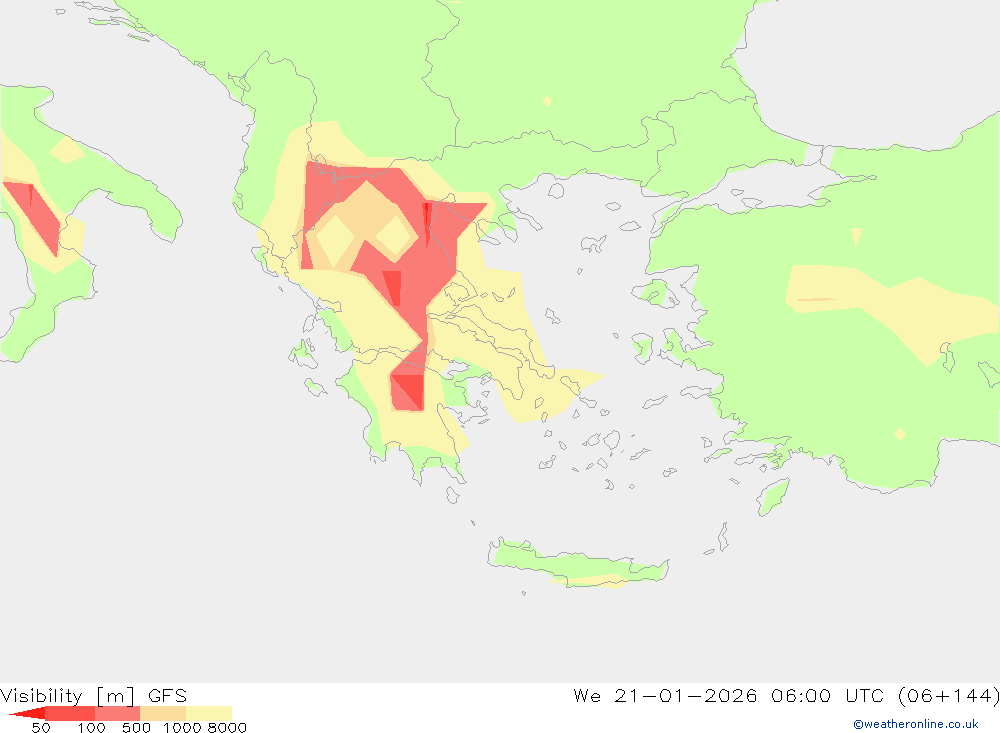Screen dimensions: 1000x733
Task: Select the 1000-8000 m yellow legend swatch
Action: (x=209, y=713)
